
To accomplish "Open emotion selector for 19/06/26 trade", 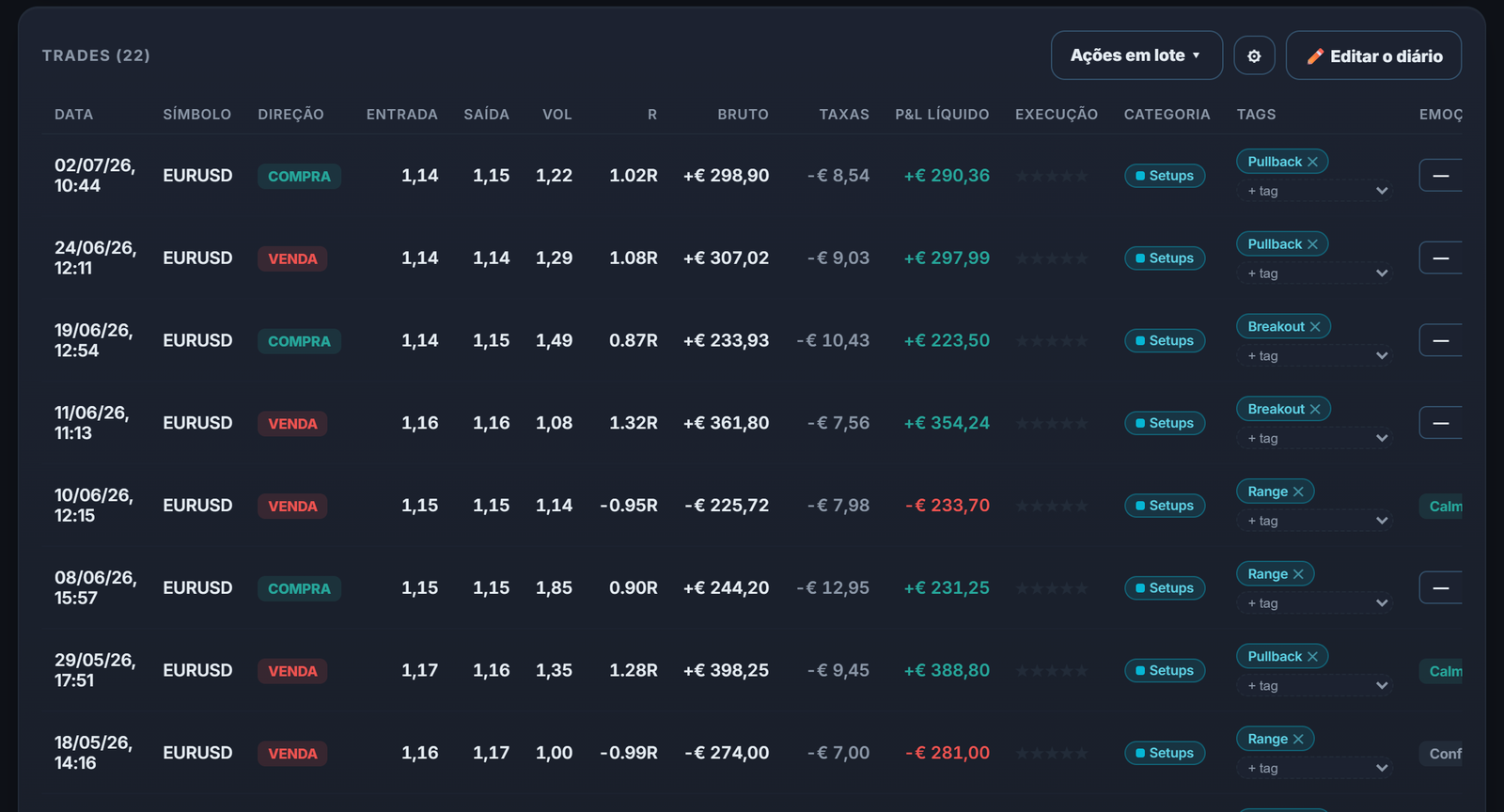I will pyautogui.click(x=1440, y=341).
